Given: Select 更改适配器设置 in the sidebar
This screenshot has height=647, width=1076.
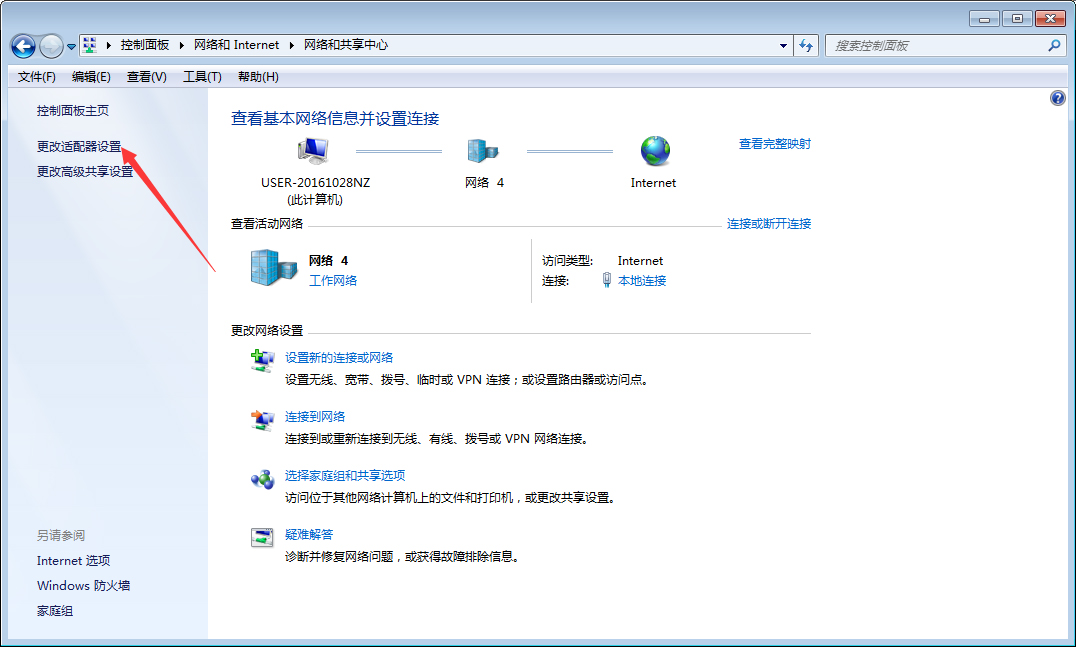Looking at the screenshot, I should point(77,146).
